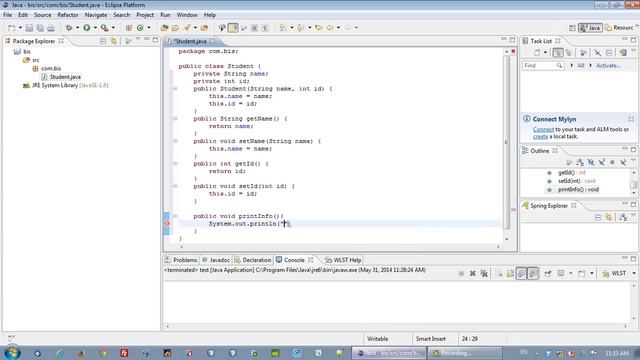Click Remove All Terminated Launches icon
The height and width of the screenshot is (360, 640).
click(x=484, y=273)
